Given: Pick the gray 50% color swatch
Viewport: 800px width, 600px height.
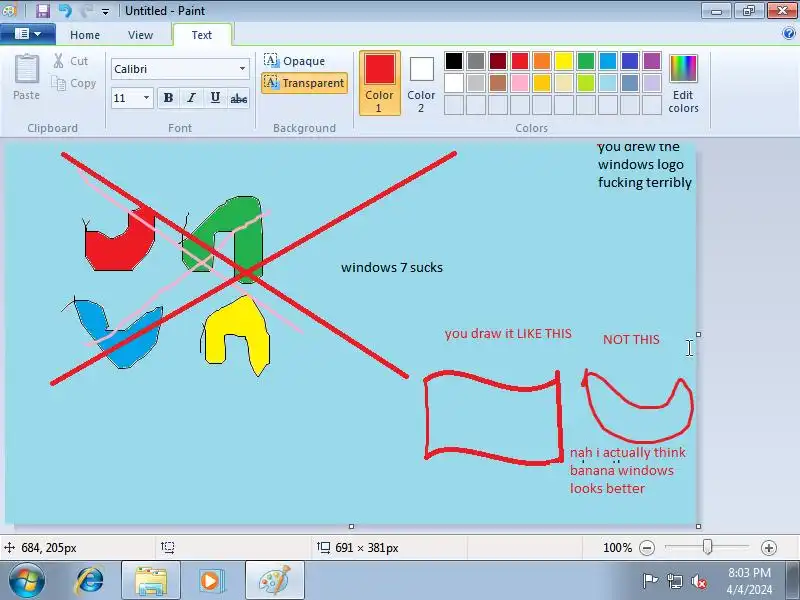Looking at the screenshot, I should (x=476, y=61).
